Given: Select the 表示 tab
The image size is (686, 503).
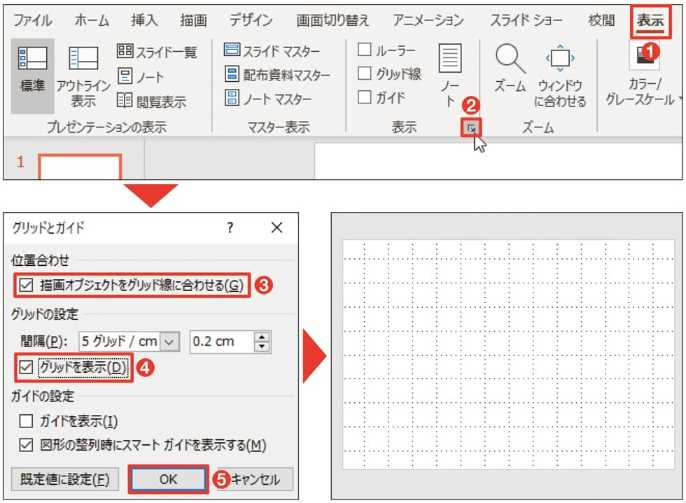Looking at the screenshot, I should pos(650,21).
